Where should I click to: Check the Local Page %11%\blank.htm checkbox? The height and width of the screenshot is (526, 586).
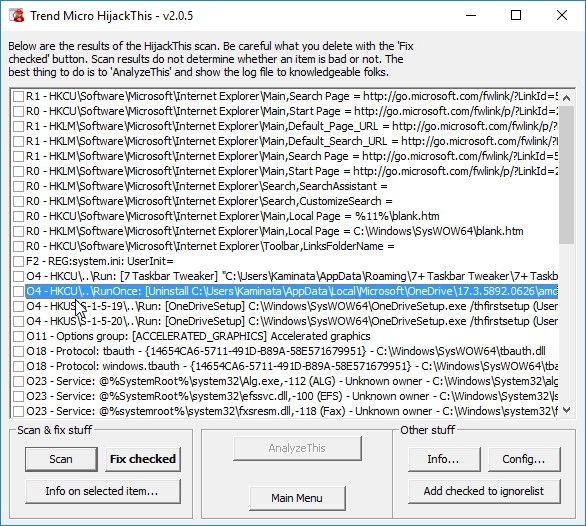[18, 216]
